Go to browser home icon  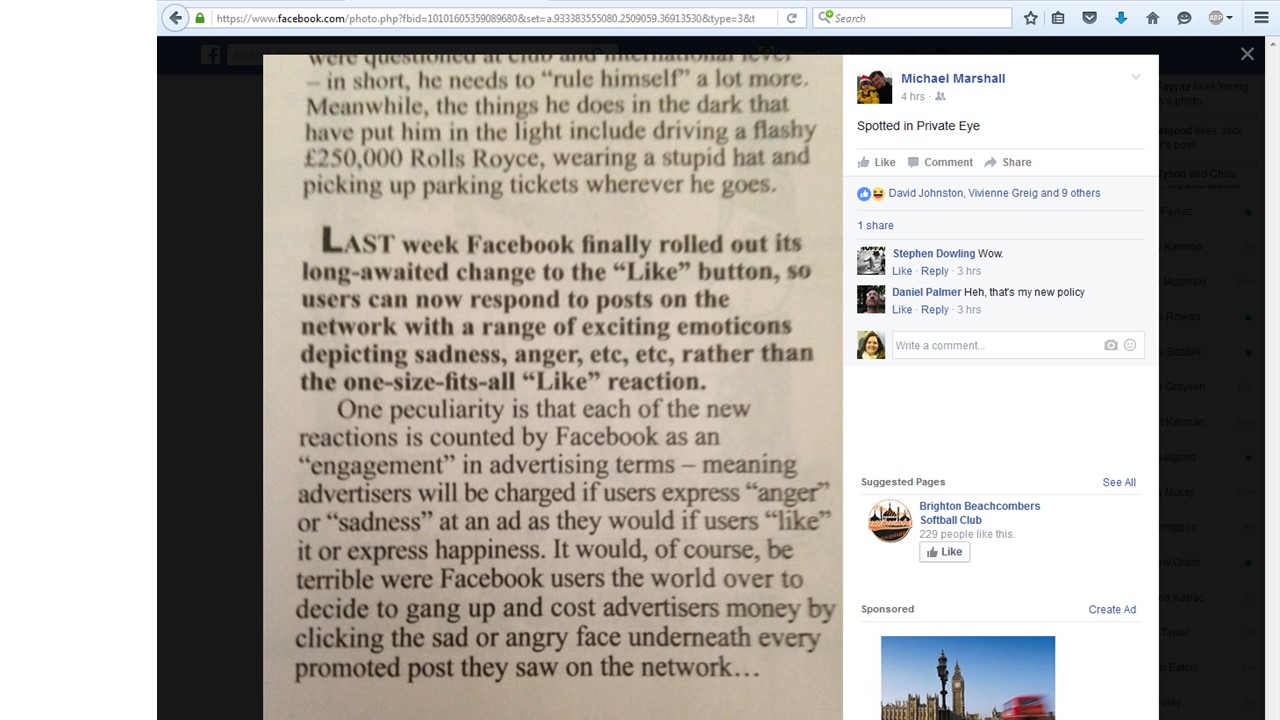pyautogui.click(x=1152, y=18)
